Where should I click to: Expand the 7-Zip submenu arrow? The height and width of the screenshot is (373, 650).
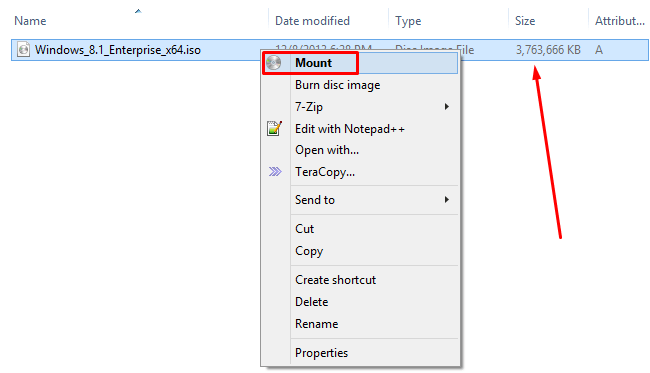(x=446, y=107)
